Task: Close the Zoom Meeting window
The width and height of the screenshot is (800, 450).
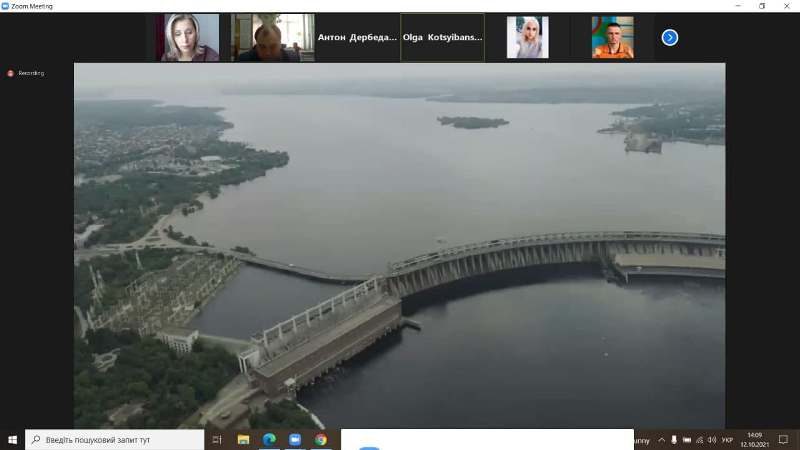Action: tap(787, 6)
